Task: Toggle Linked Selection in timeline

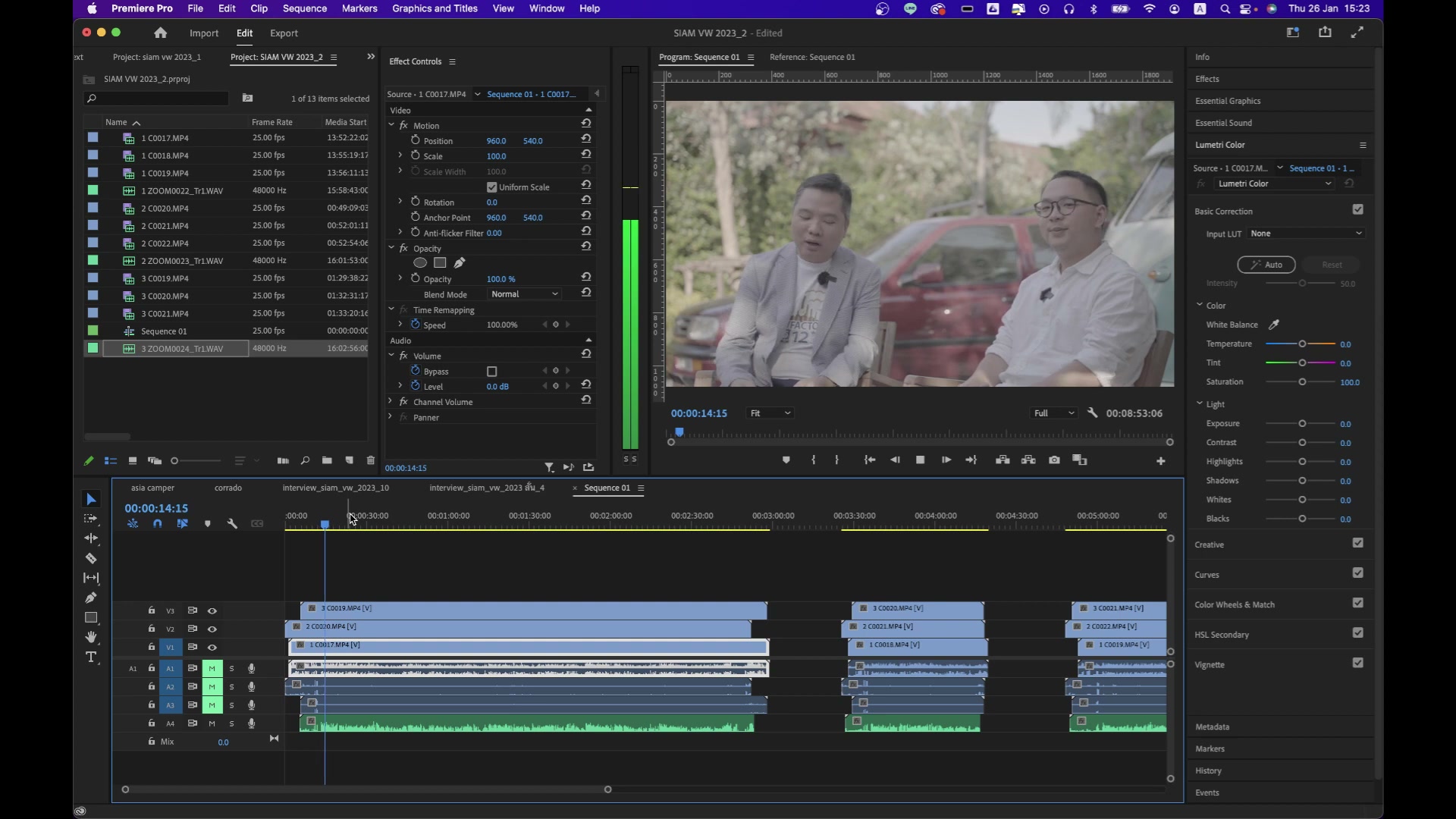Action: click(182, 523)
